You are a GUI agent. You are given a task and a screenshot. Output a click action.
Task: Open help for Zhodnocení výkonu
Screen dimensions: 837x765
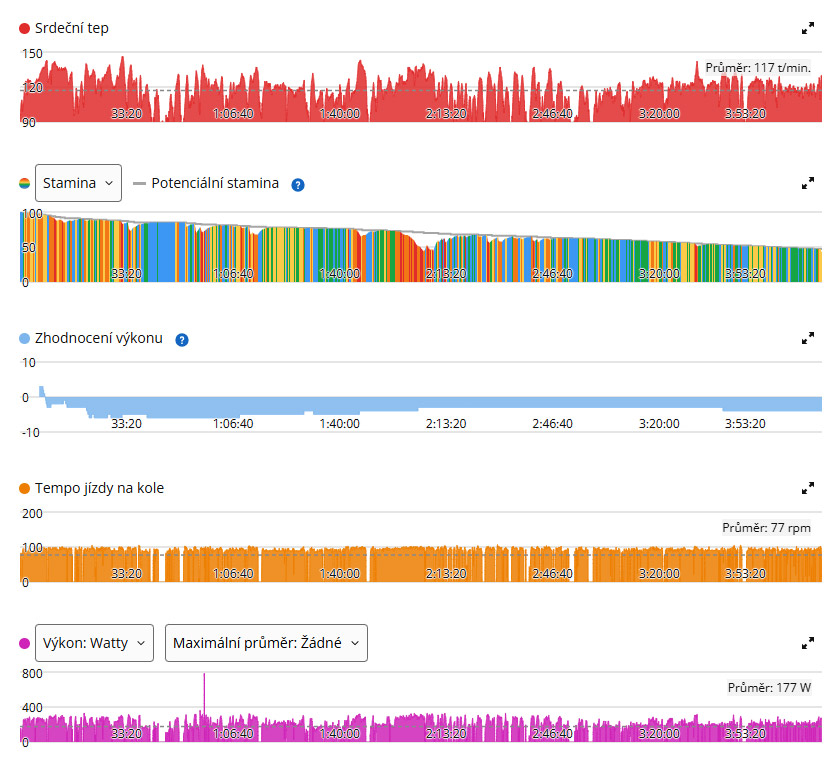coord(181,340)
